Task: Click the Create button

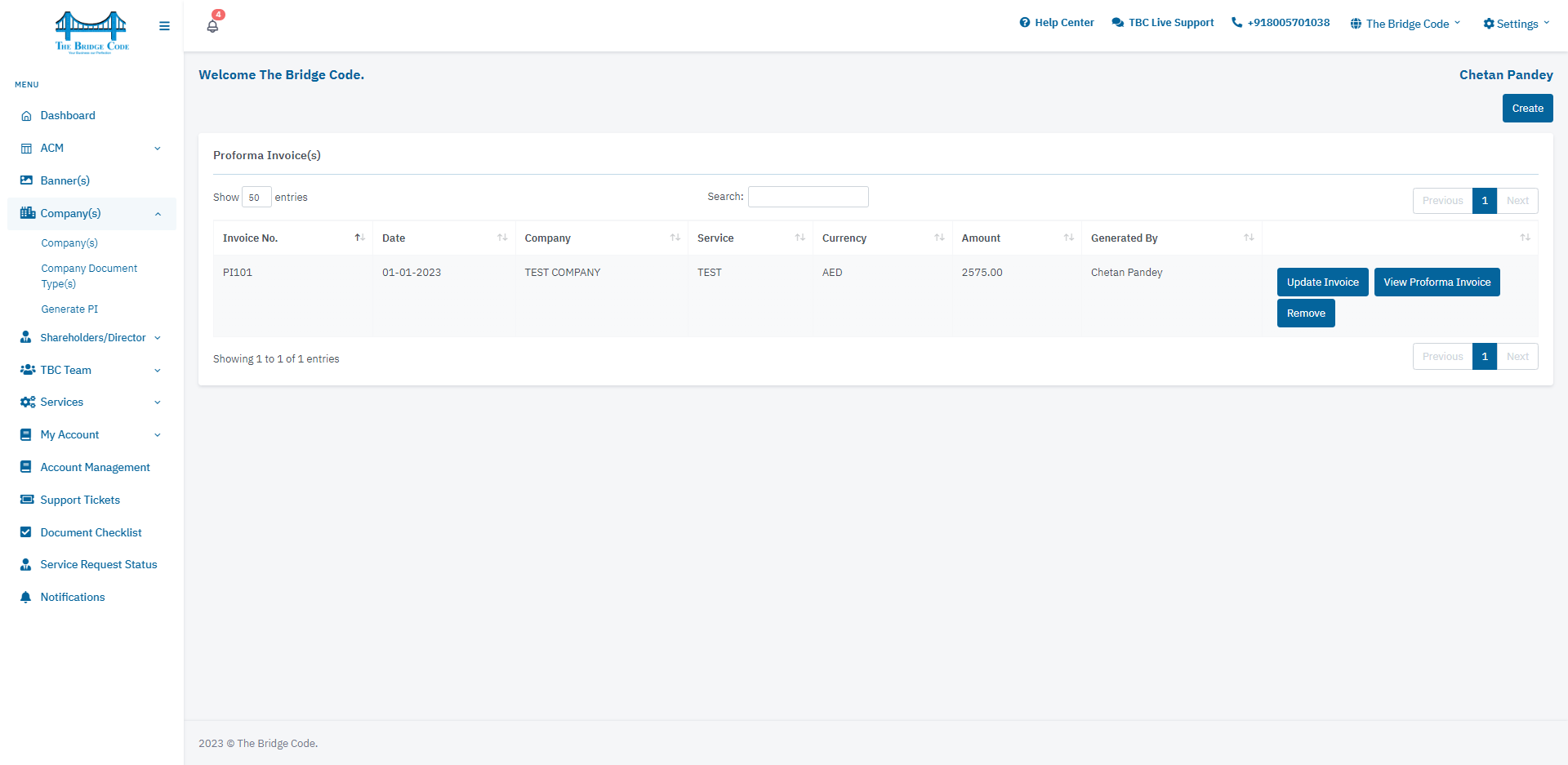Action: click(x=1527, y=109)
